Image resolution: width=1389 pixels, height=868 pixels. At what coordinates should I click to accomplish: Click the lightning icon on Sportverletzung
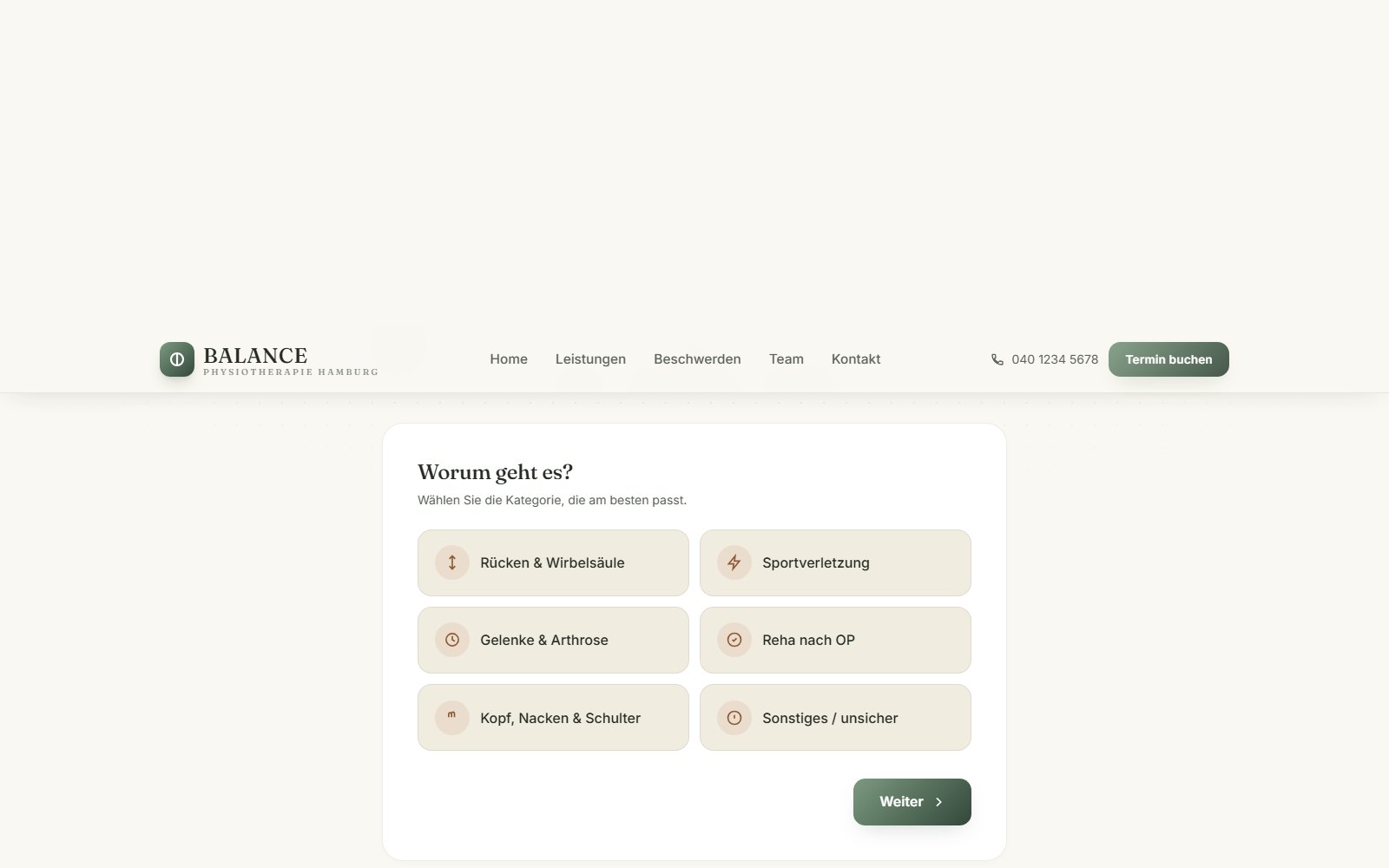pyautogui.click(x=734, y=562)
